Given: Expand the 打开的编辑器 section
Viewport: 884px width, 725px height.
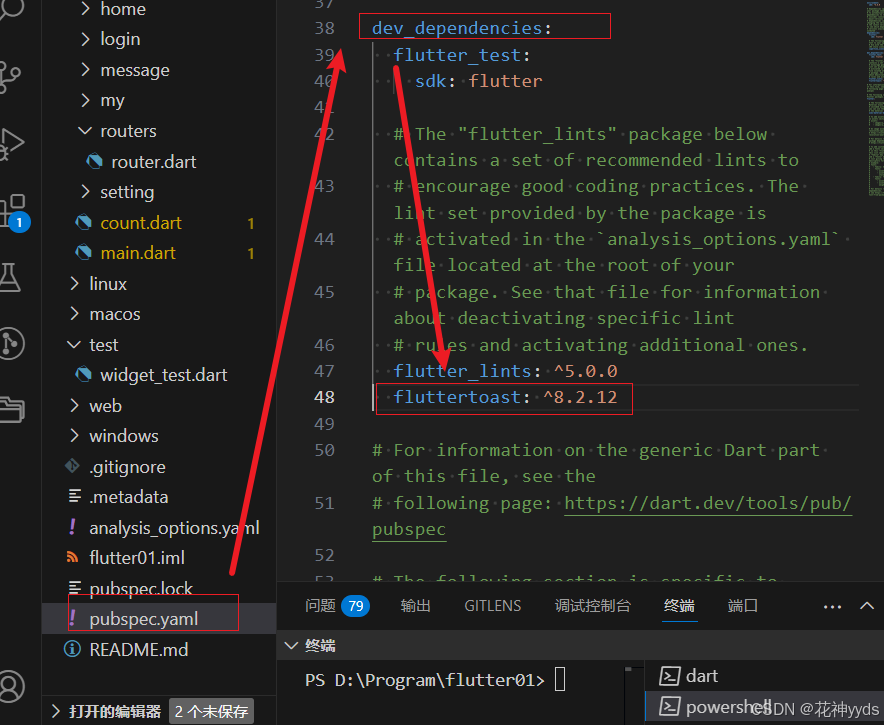Looking at the screenshot, I should [56, 711].
